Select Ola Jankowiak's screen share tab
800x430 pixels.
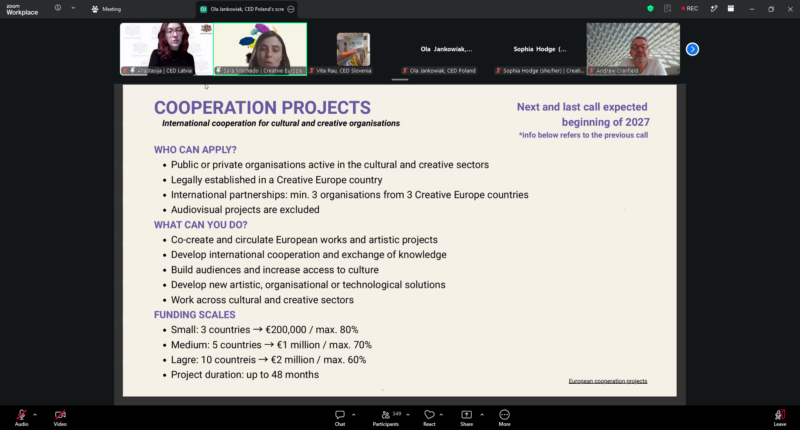[x=247, y=9]
